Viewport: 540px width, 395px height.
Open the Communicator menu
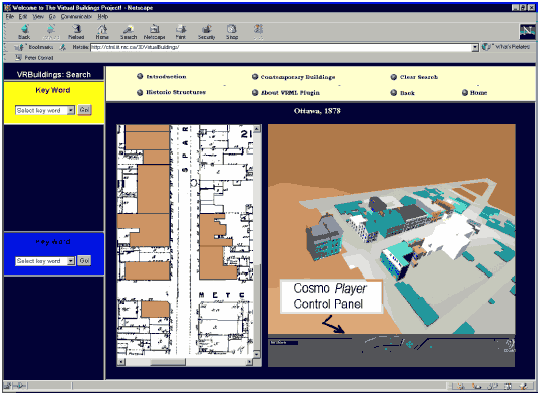pos(76,17)
